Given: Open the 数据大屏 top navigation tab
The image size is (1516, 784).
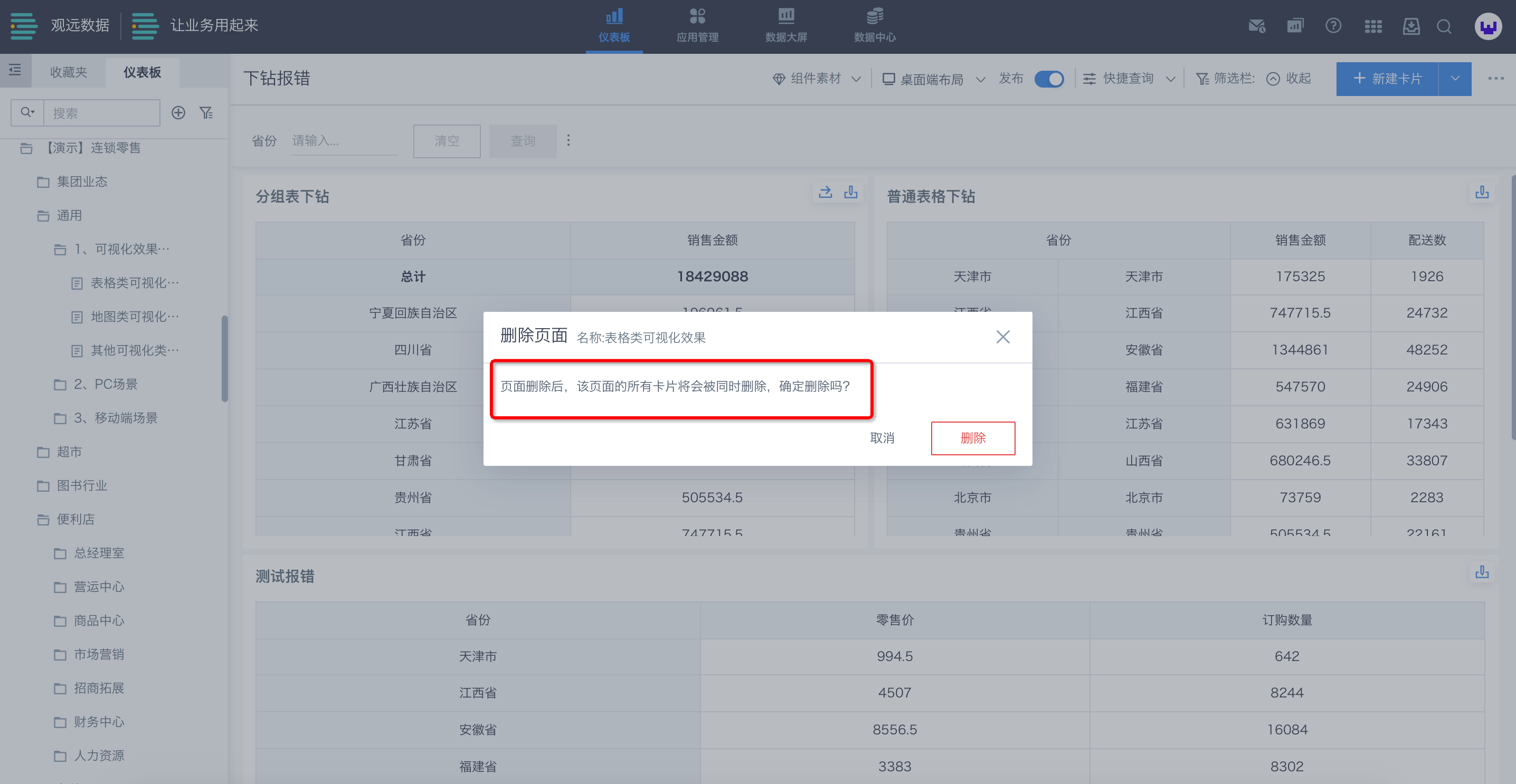Looking at the screenshot, I should point(785,26).
